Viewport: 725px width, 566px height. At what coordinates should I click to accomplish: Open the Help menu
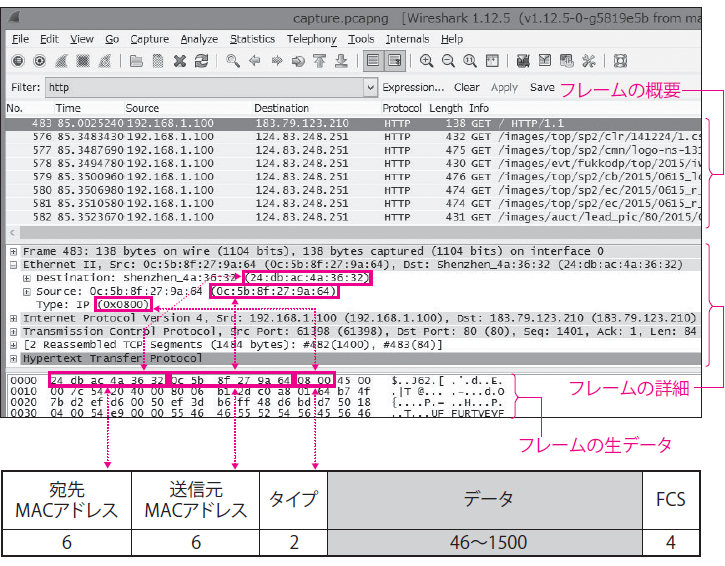point(452,39)
